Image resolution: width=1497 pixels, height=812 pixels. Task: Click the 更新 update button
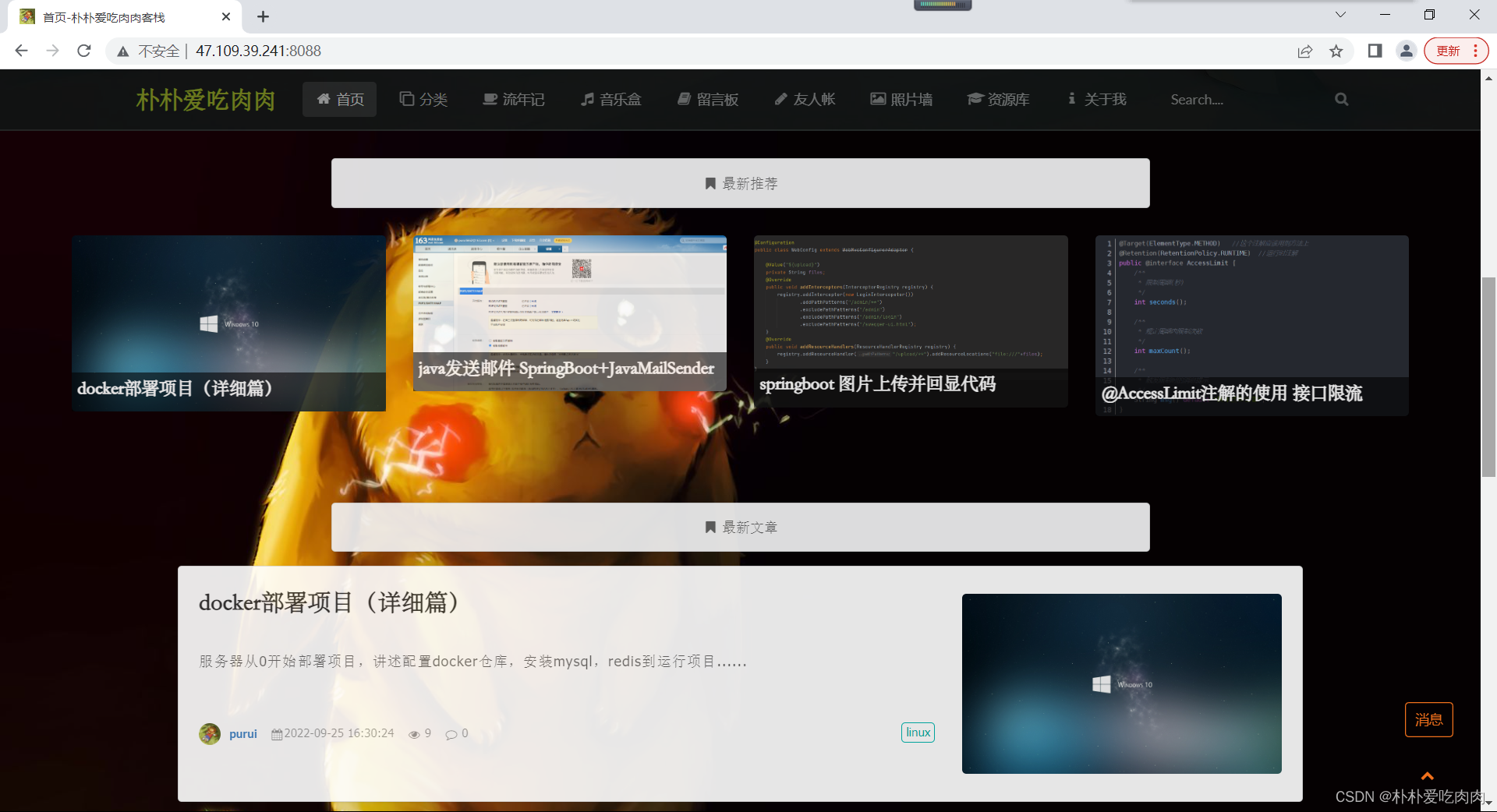click(x=1448, y=51)
